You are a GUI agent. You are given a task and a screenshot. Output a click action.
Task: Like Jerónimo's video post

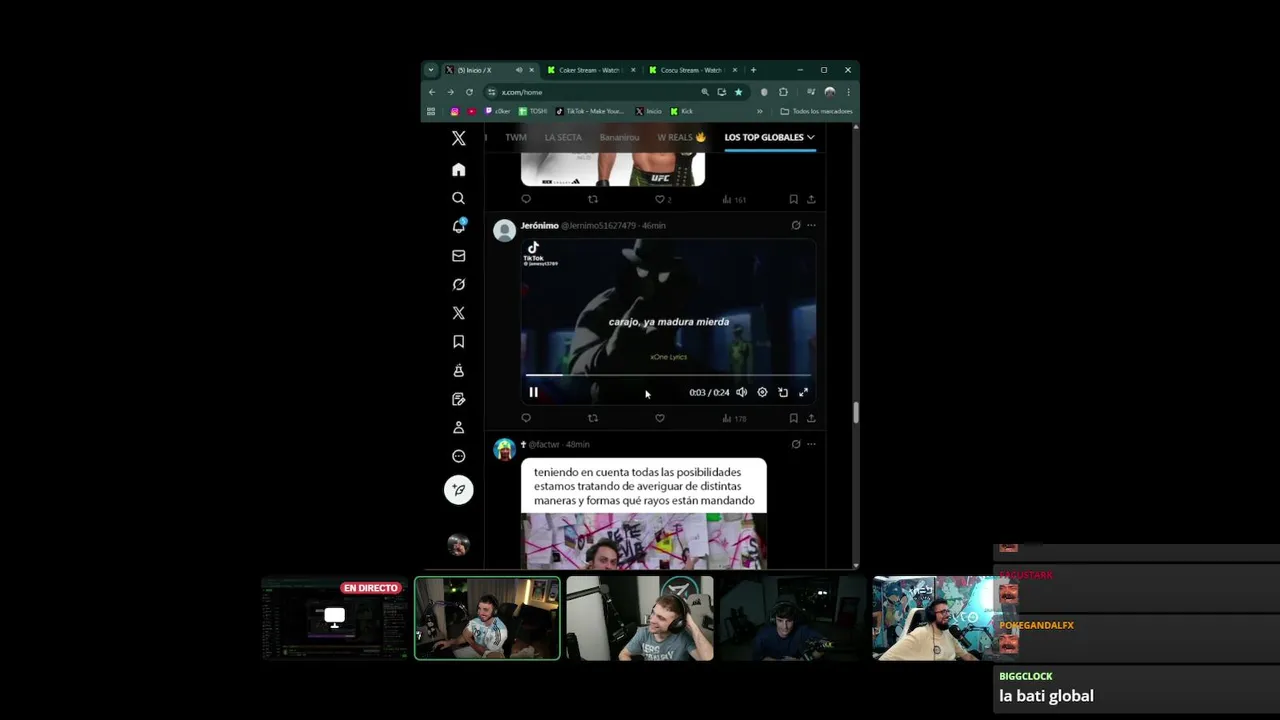click(x=660, y=418)
